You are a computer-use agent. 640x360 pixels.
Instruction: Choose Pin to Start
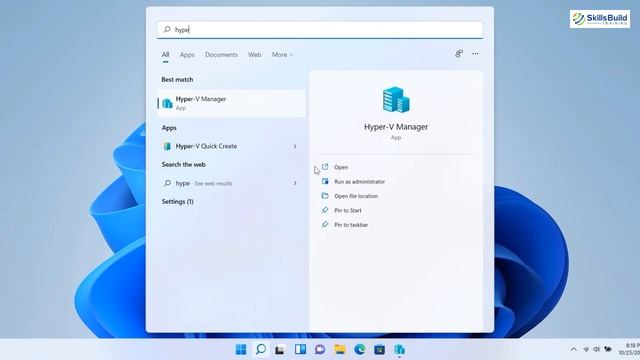(x=348, y=211)
